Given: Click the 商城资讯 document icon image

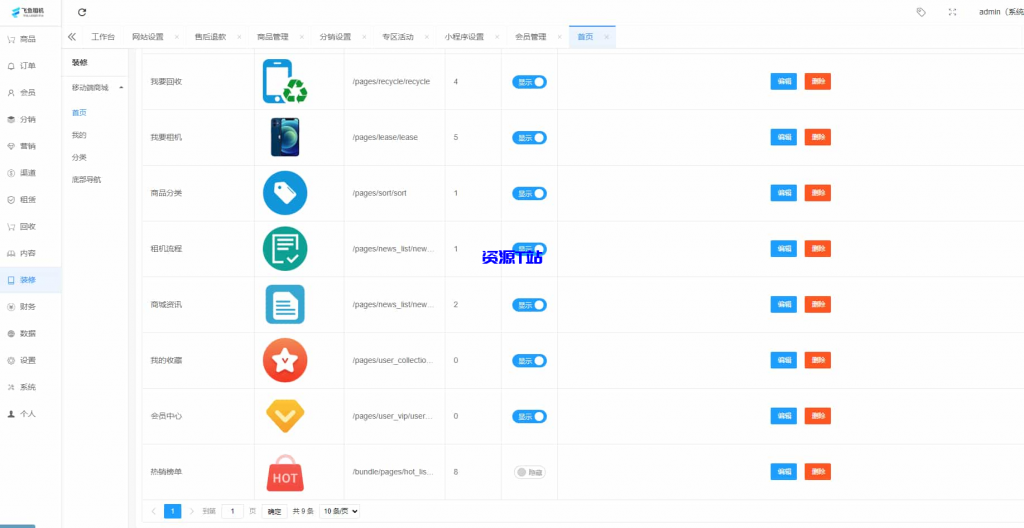Looking at the screenshot, I should [x=285, y=305].
